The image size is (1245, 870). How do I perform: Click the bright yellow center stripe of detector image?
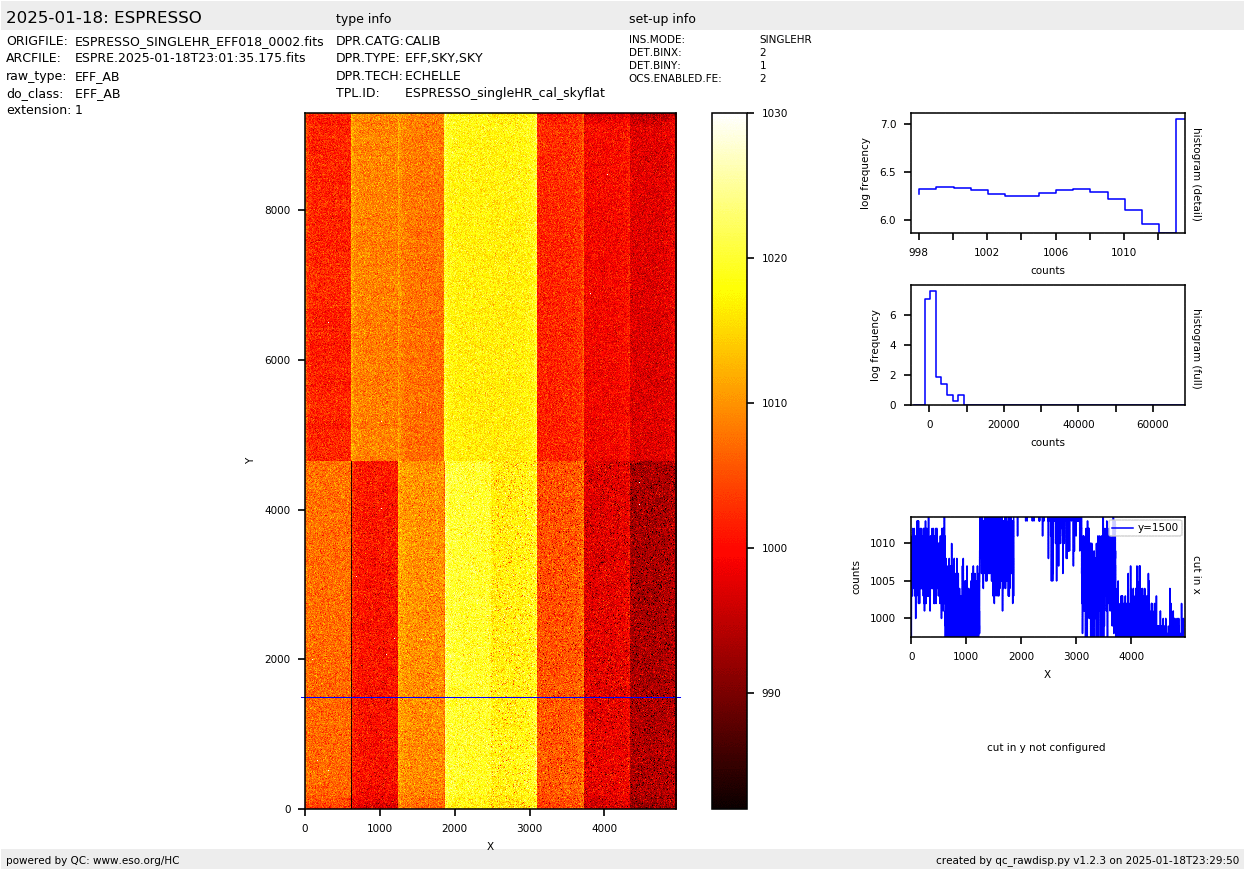point(490,300)
